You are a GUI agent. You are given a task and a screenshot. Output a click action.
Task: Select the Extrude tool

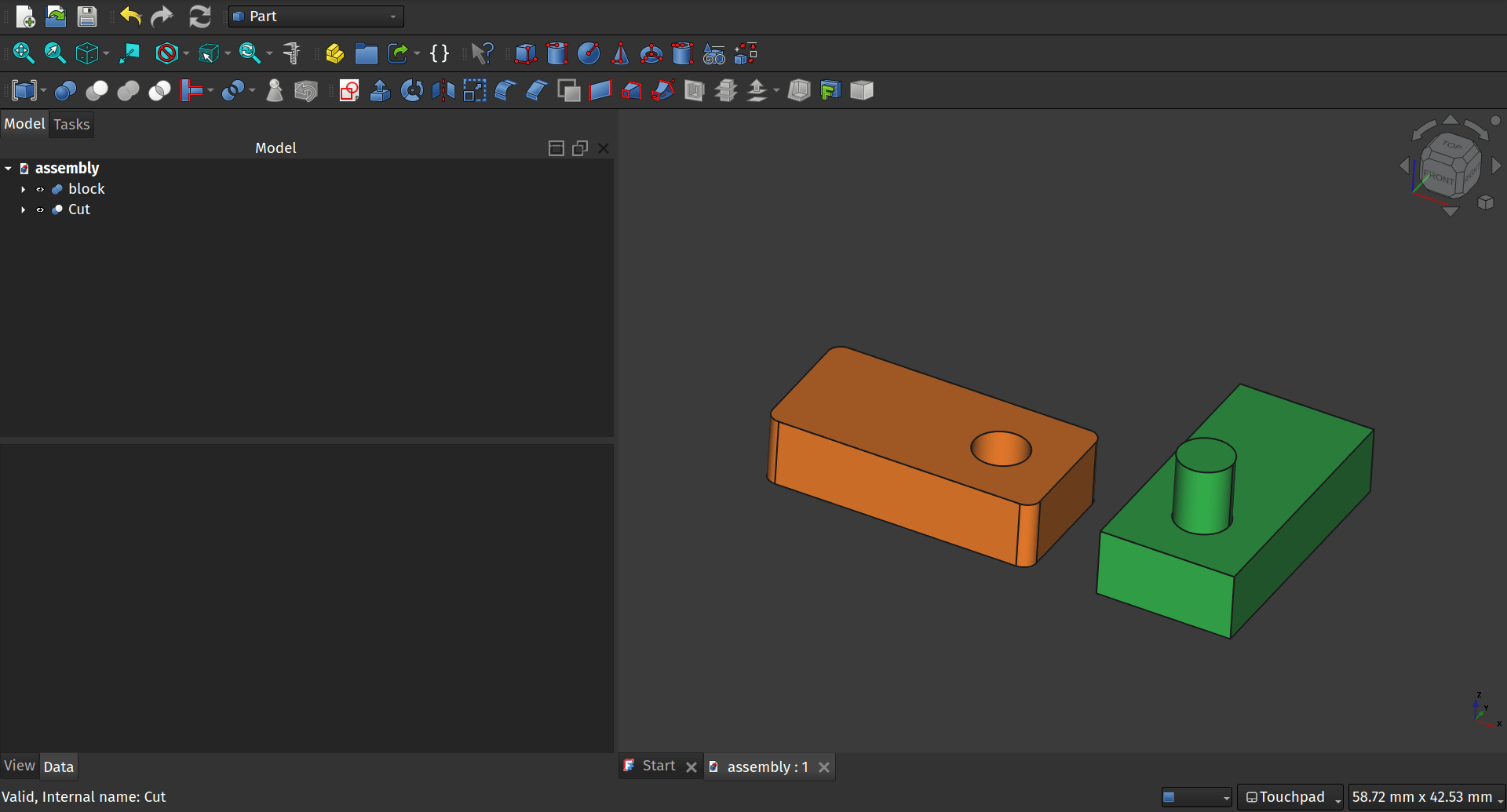pos(380,91)
